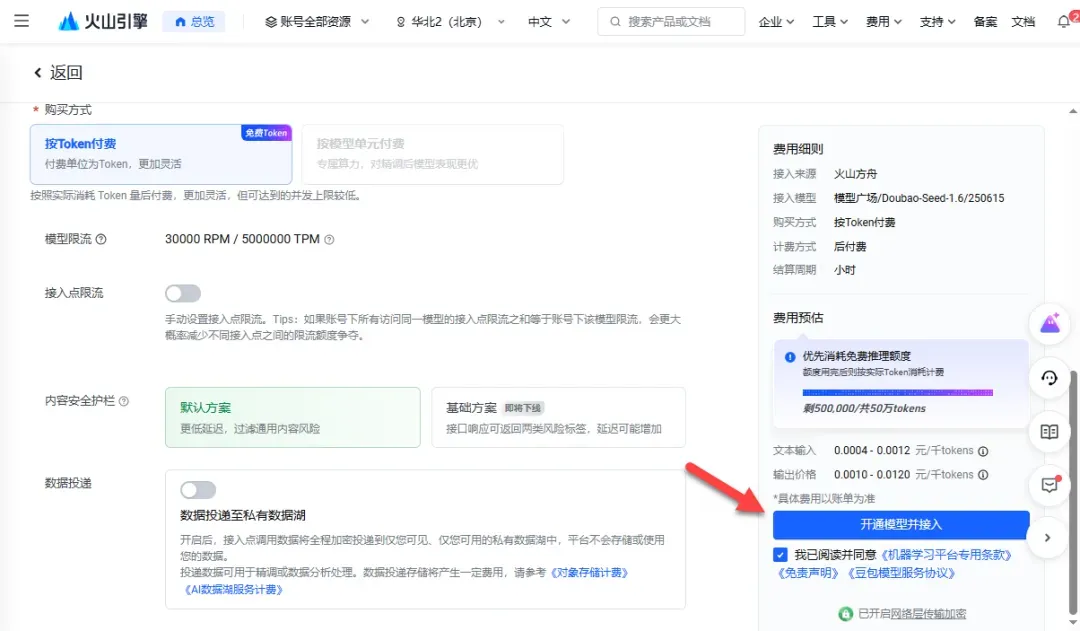Click help icon next to 模型限流
This screenshot has width=1080, height=631.
(101, 239)
